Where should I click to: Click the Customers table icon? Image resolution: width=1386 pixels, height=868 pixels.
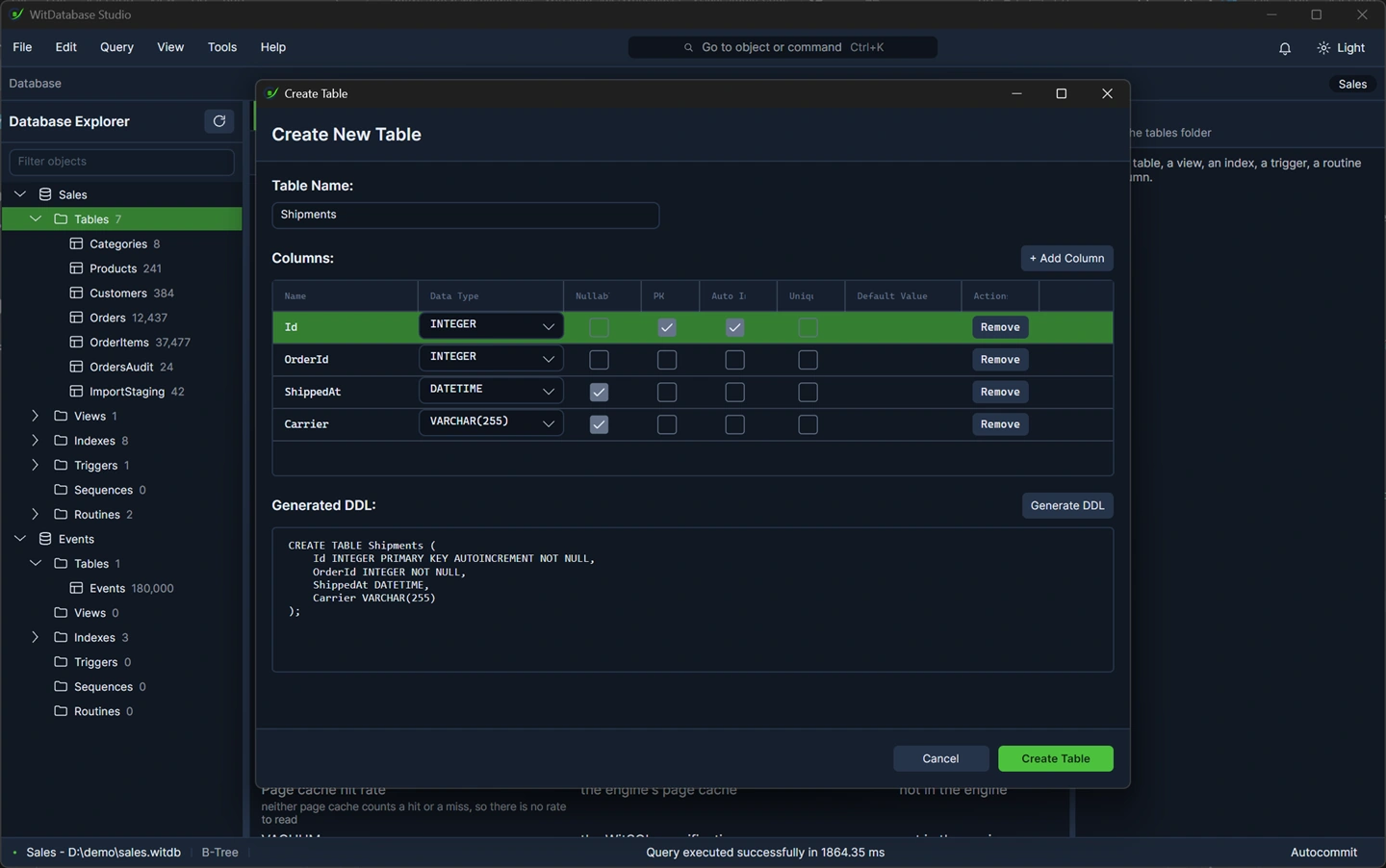[76, 293]
